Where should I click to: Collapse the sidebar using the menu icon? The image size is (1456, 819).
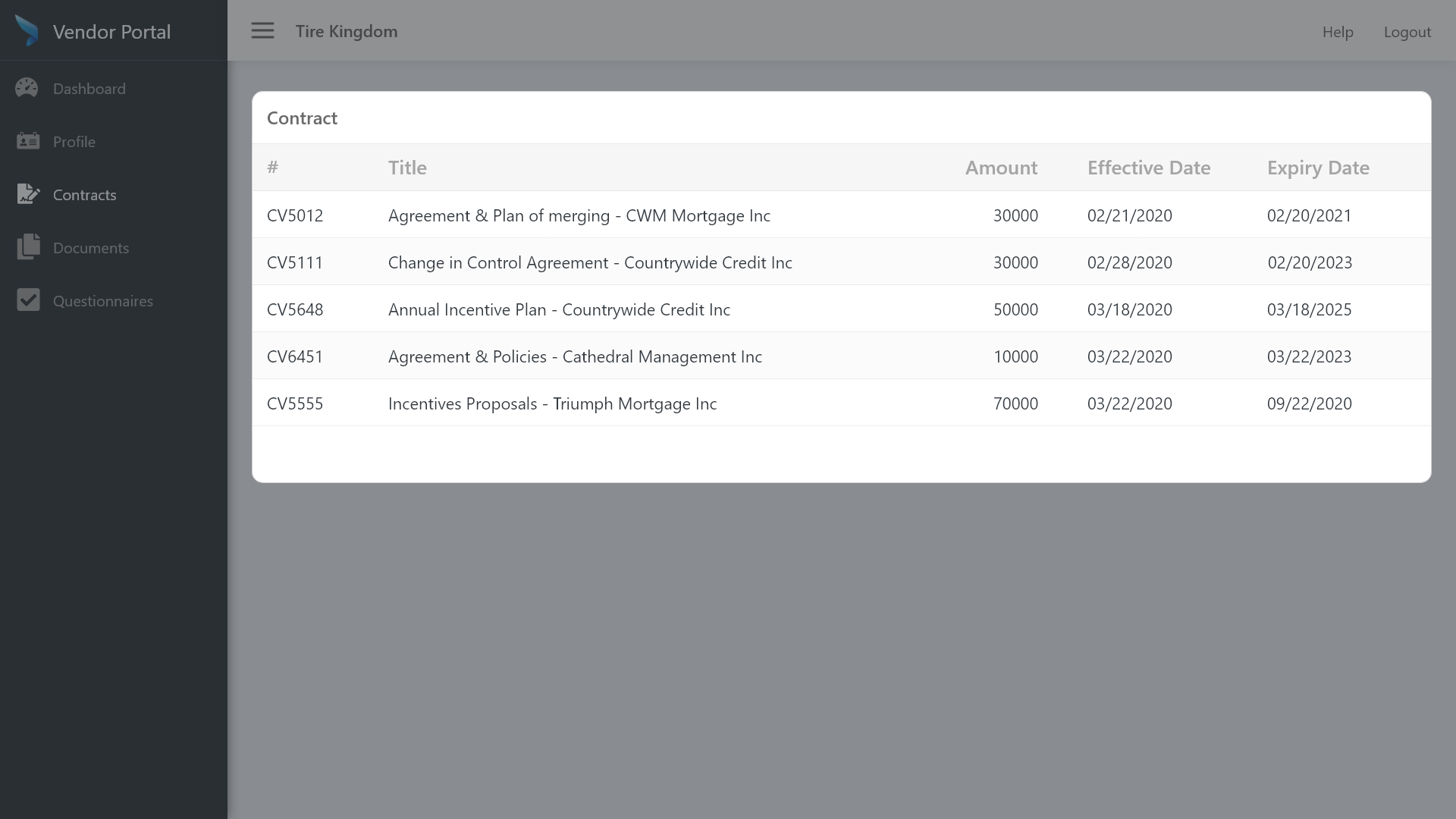(x=262, y=30)
